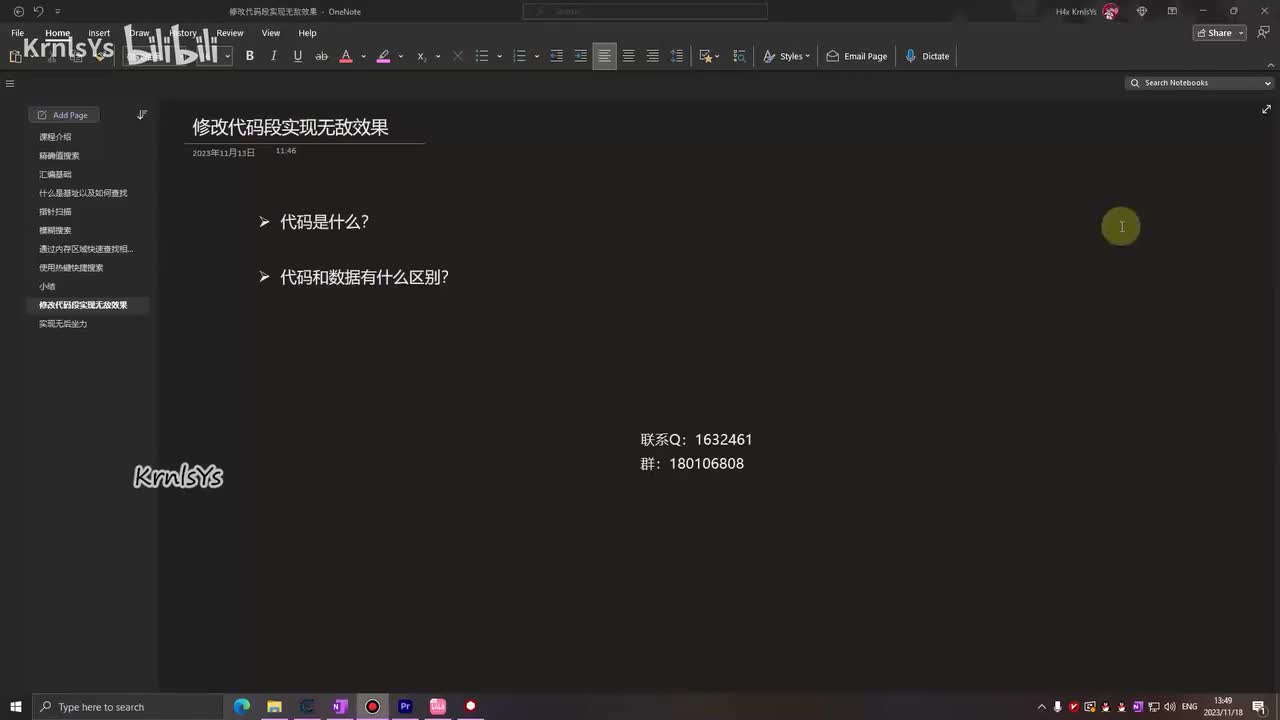Open the Styles dropdown
The width and height of the screenshot is (1280, 720).
[786, 56]
